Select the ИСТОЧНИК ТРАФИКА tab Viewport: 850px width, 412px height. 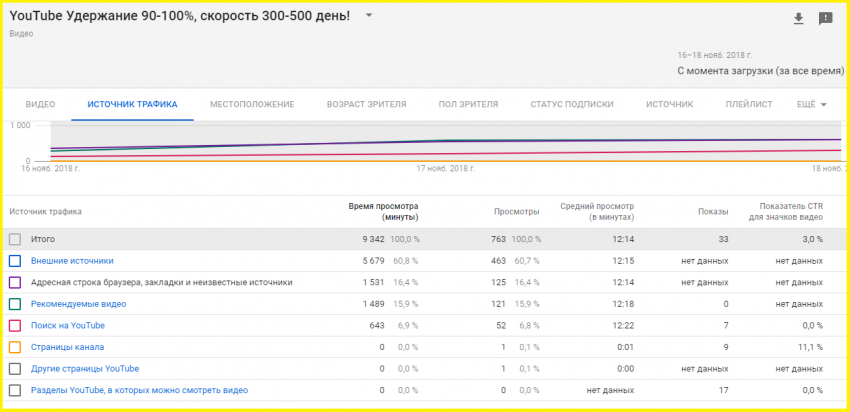click(132, 104)
